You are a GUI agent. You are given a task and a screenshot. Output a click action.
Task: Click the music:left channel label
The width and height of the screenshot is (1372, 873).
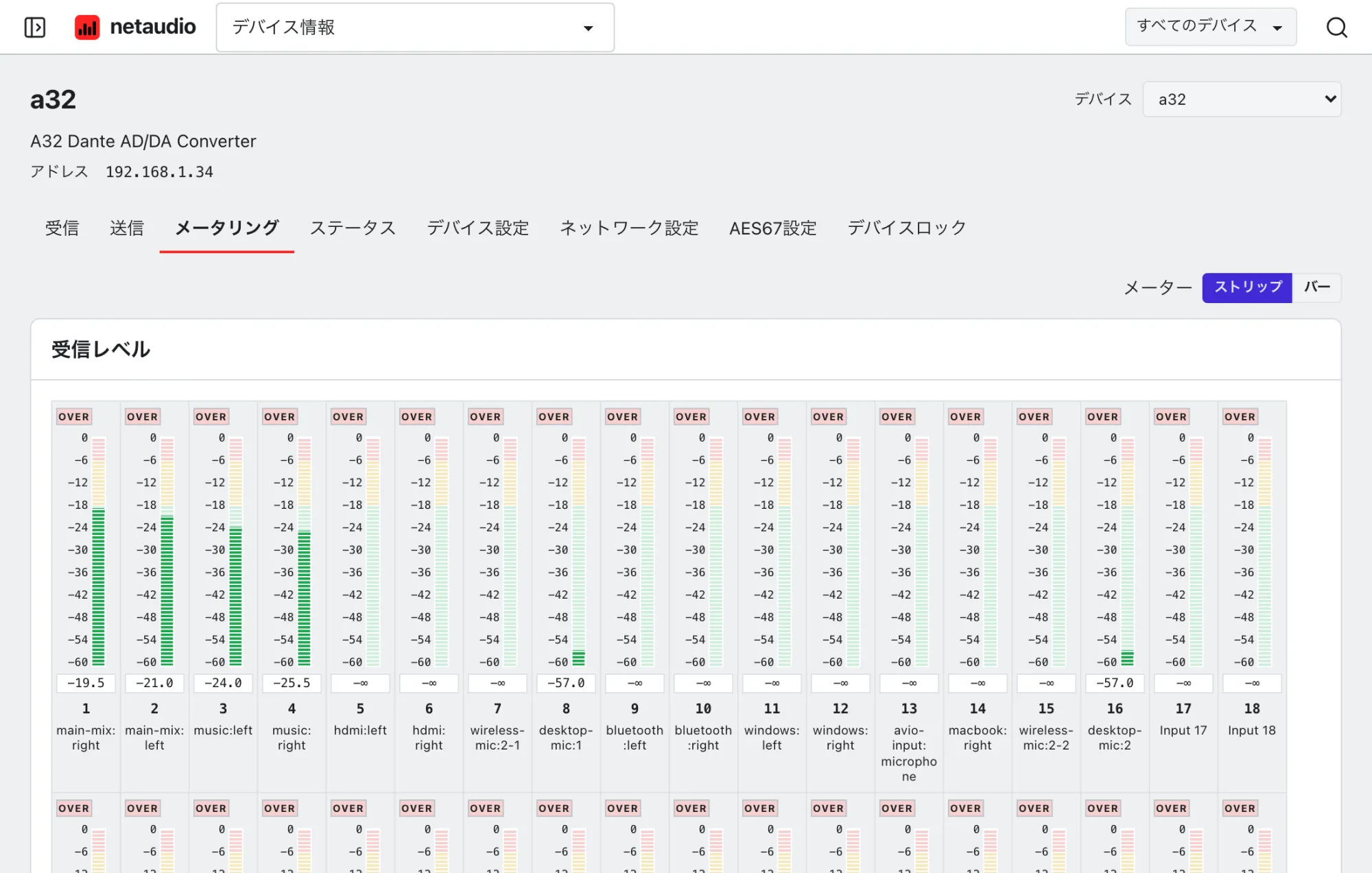223,730
